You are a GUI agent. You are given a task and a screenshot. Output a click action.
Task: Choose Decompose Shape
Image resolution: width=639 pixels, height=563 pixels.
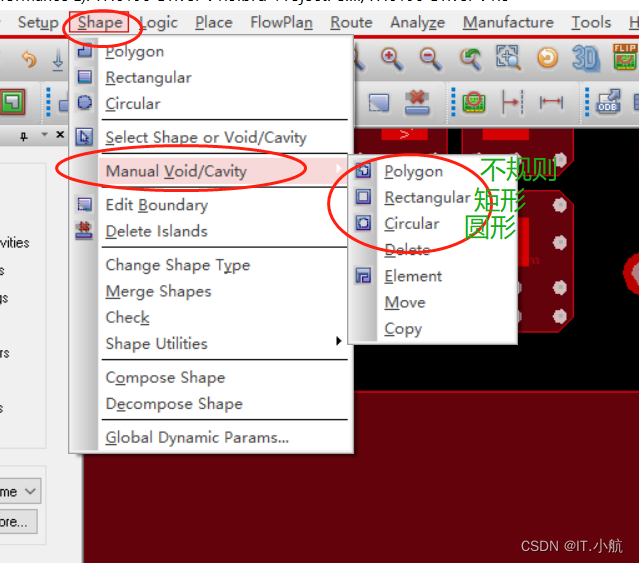click(x=211, y=404)
